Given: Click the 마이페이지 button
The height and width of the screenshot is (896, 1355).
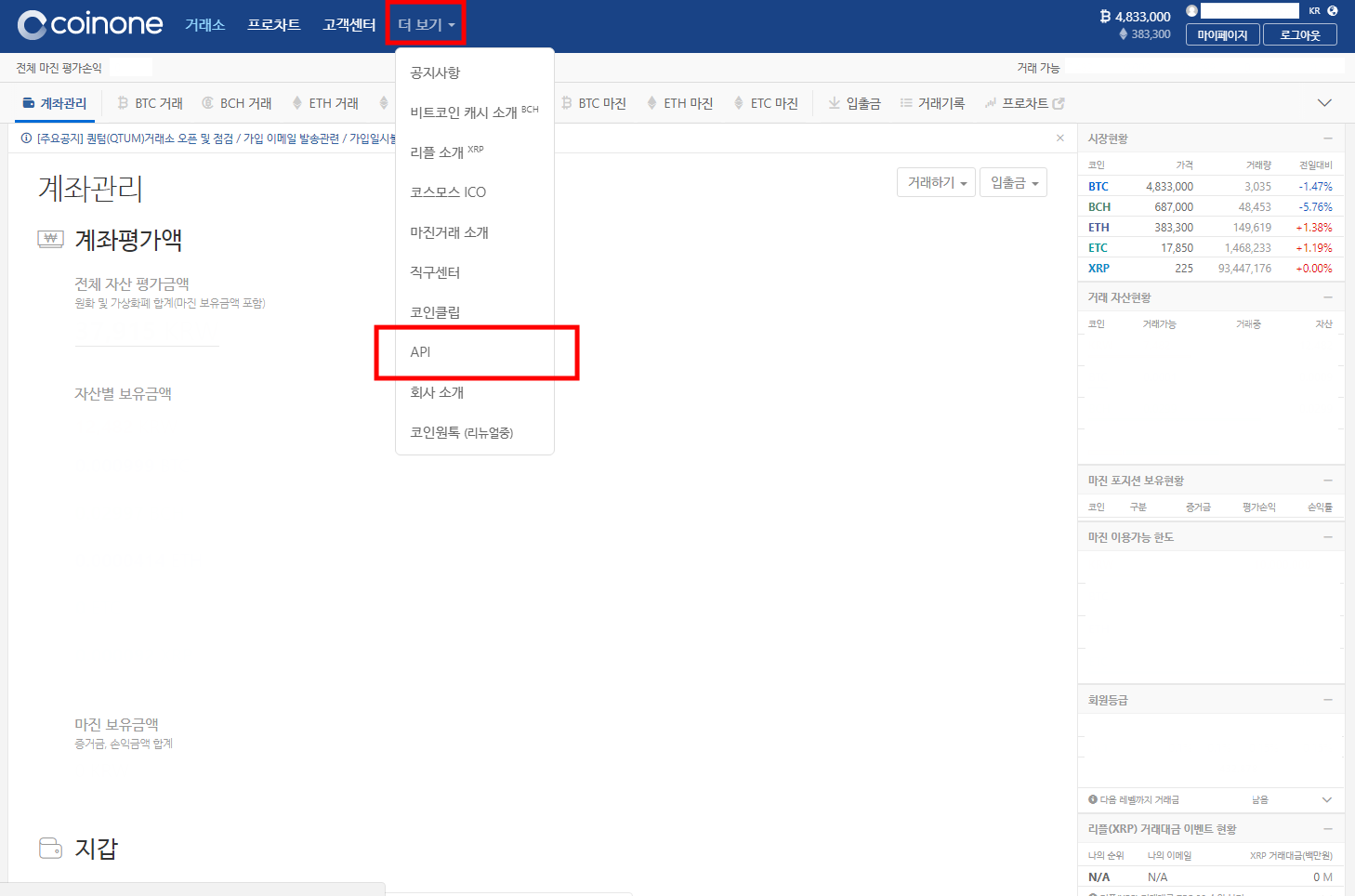Looking at the screenshot, I should pyautogui.click(x=1222, y=34).
